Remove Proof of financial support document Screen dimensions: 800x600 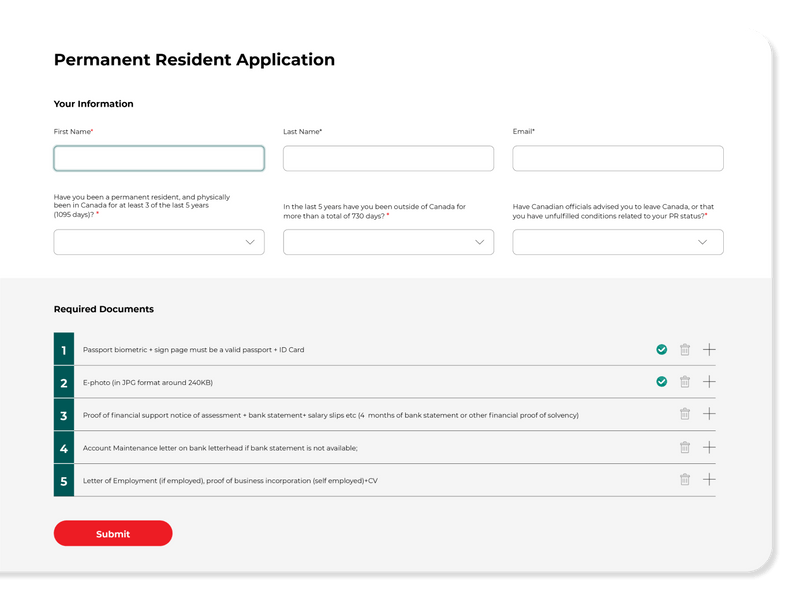[x=685, y=414]
